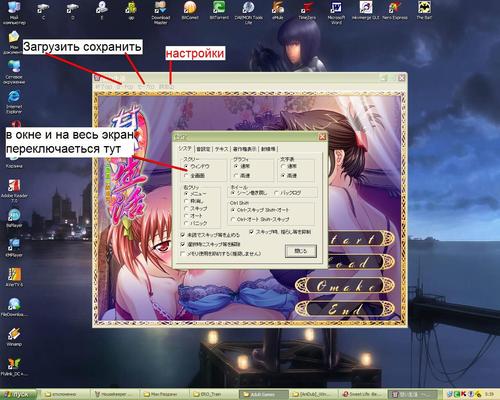Open the Microsoft Word shortcut
500x400 pixels.
pyautogui.click(x=336, y=13)
